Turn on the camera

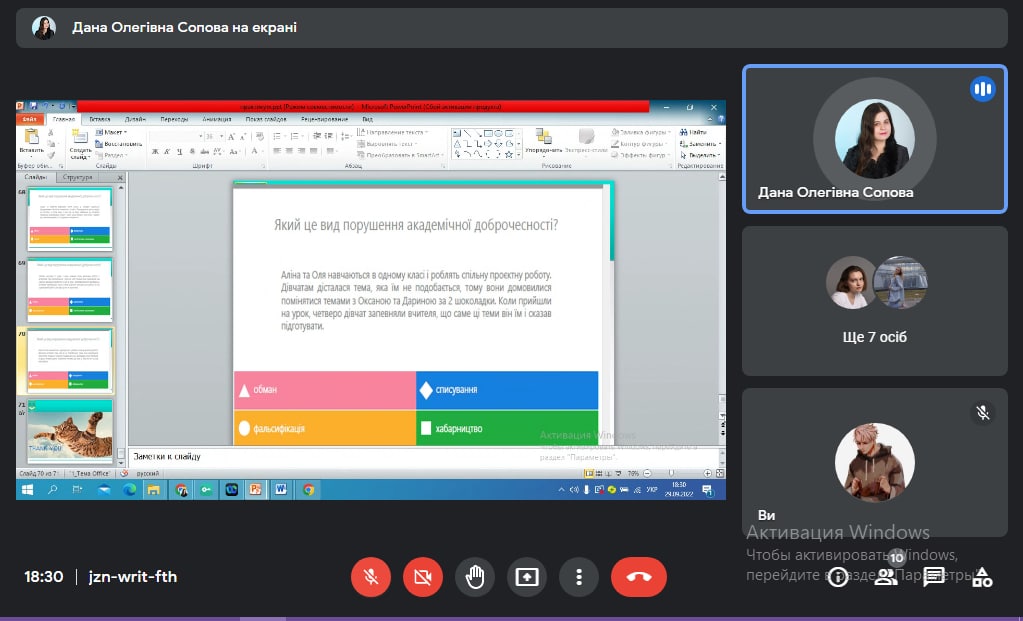click(x=423, y=577)
